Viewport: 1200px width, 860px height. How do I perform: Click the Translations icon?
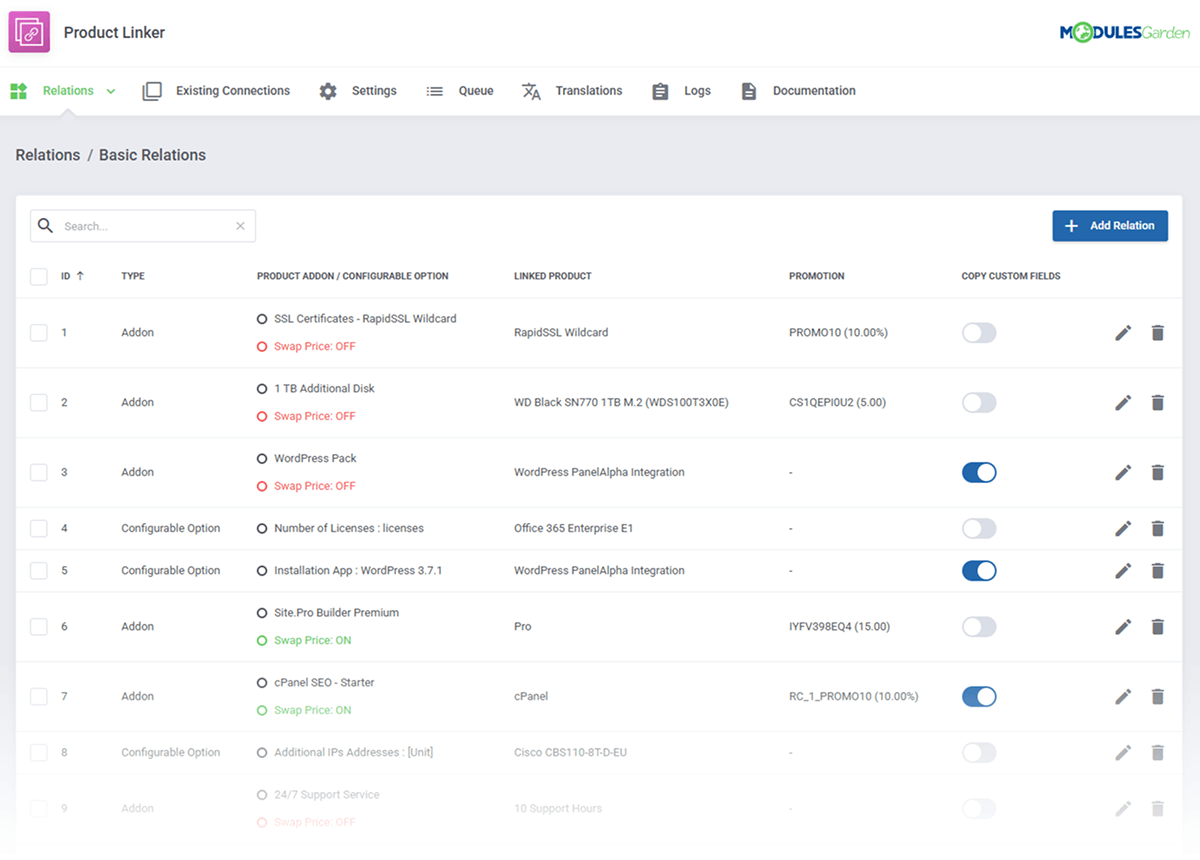tap(531, 91)
